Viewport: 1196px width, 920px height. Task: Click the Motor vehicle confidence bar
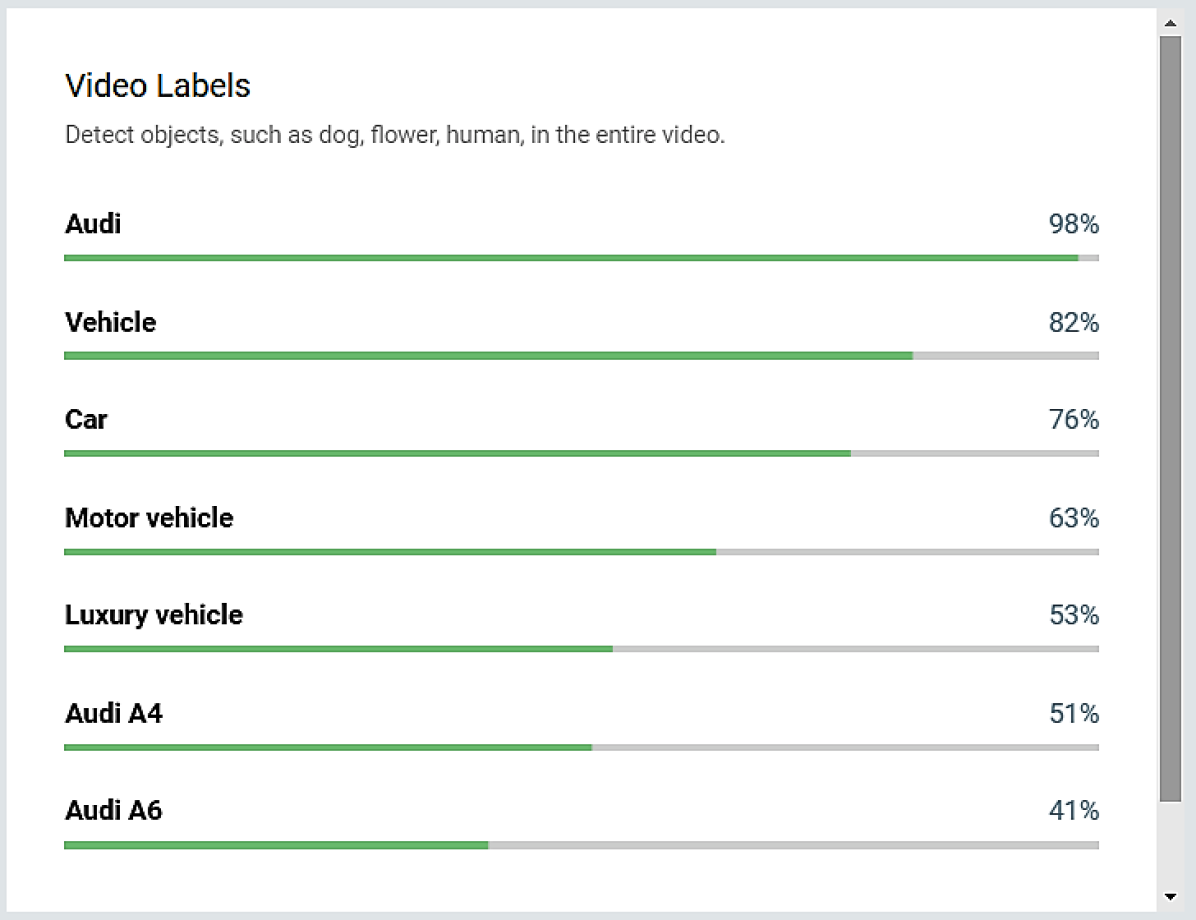click(x=580, y=552)
